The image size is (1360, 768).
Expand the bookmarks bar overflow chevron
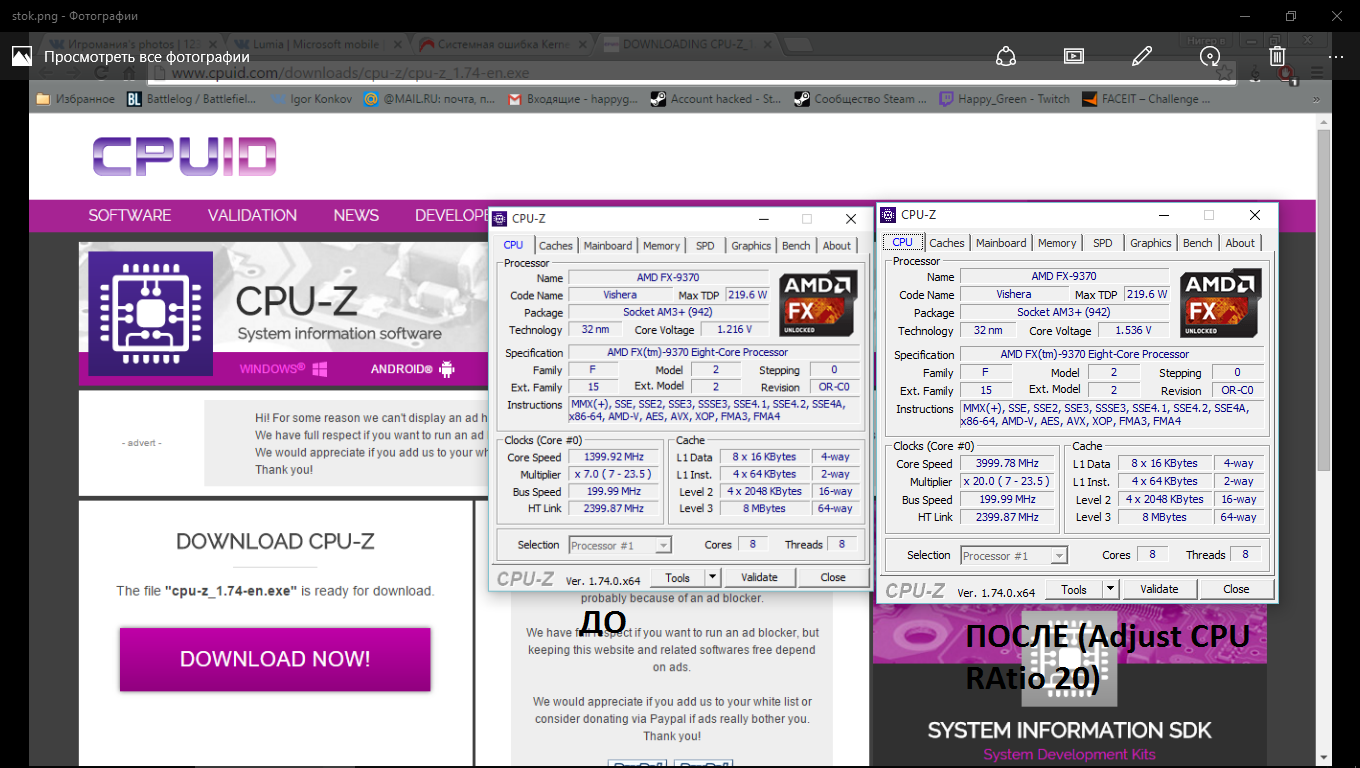click(x=1317, y=99)
